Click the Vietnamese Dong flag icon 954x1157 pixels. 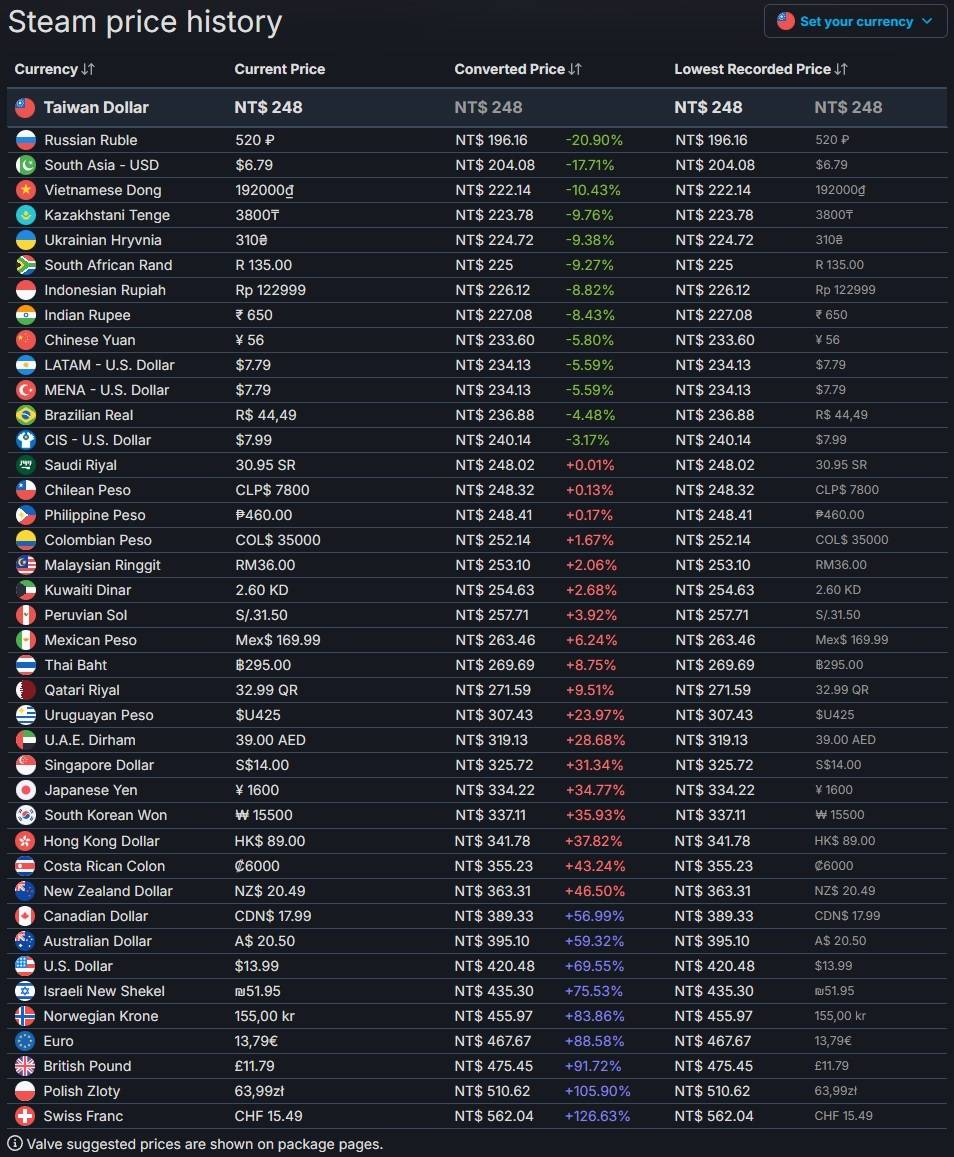tap(26, 190)
